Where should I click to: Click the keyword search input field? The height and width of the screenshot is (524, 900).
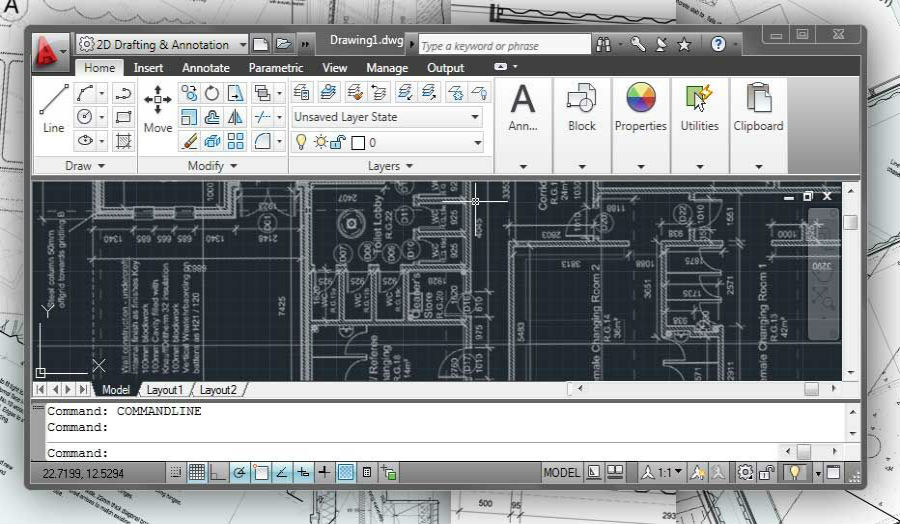click(x=505, y=46)
